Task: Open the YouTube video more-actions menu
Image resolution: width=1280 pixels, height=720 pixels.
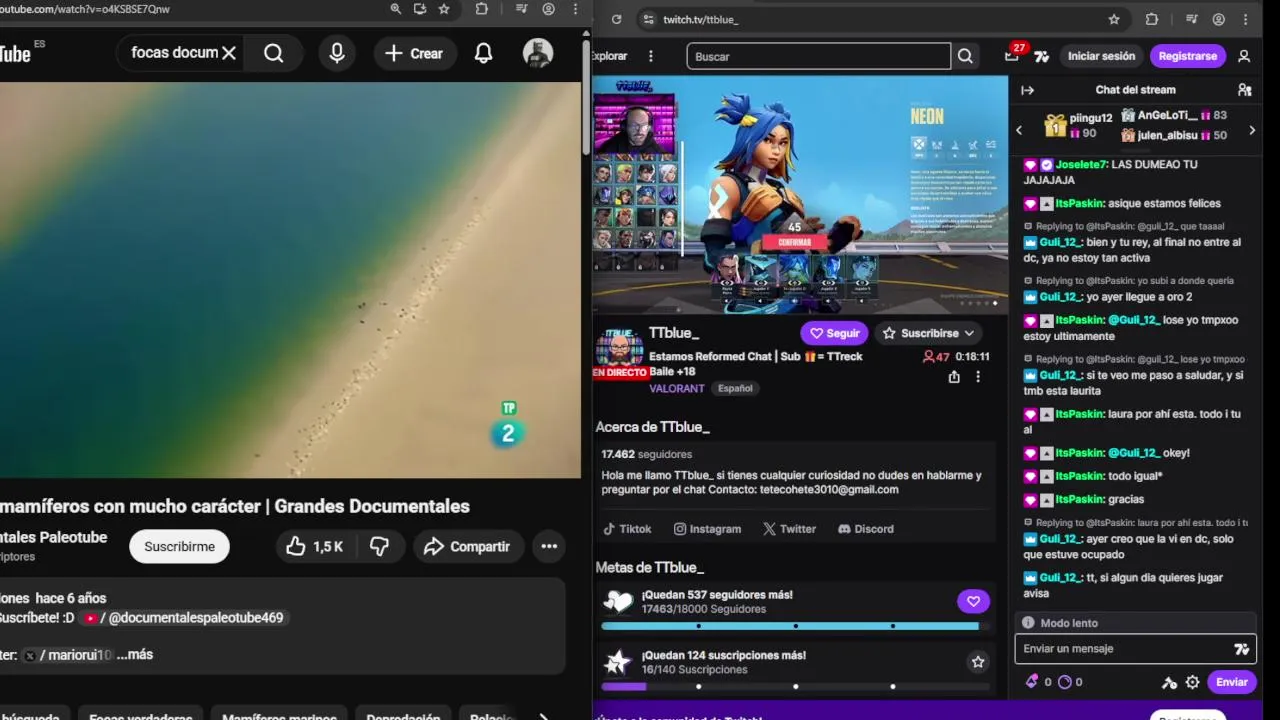Action: pos(549,546)
